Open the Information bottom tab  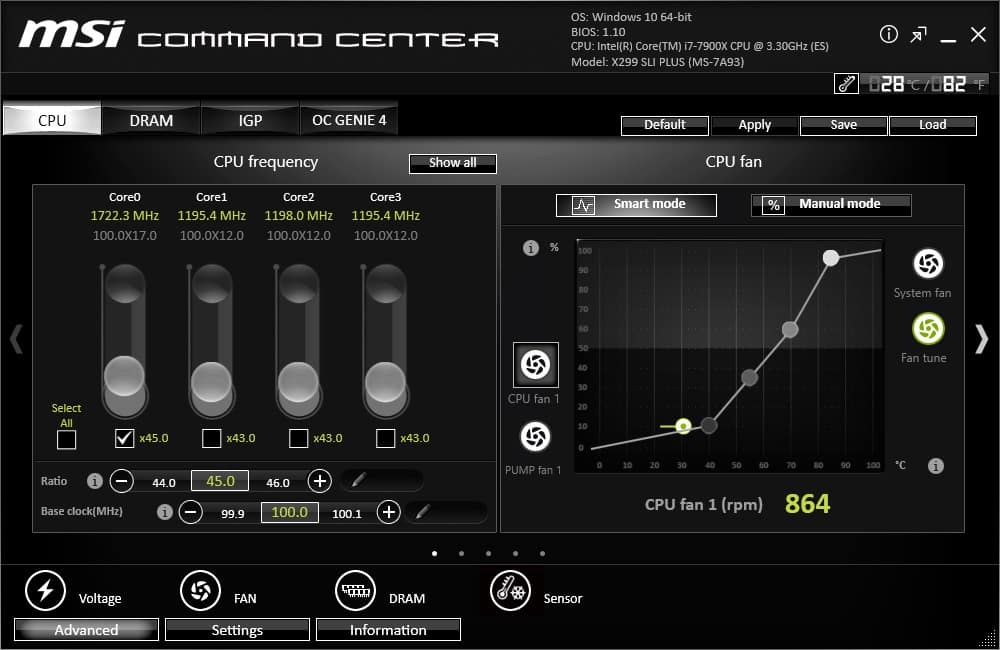388,630
